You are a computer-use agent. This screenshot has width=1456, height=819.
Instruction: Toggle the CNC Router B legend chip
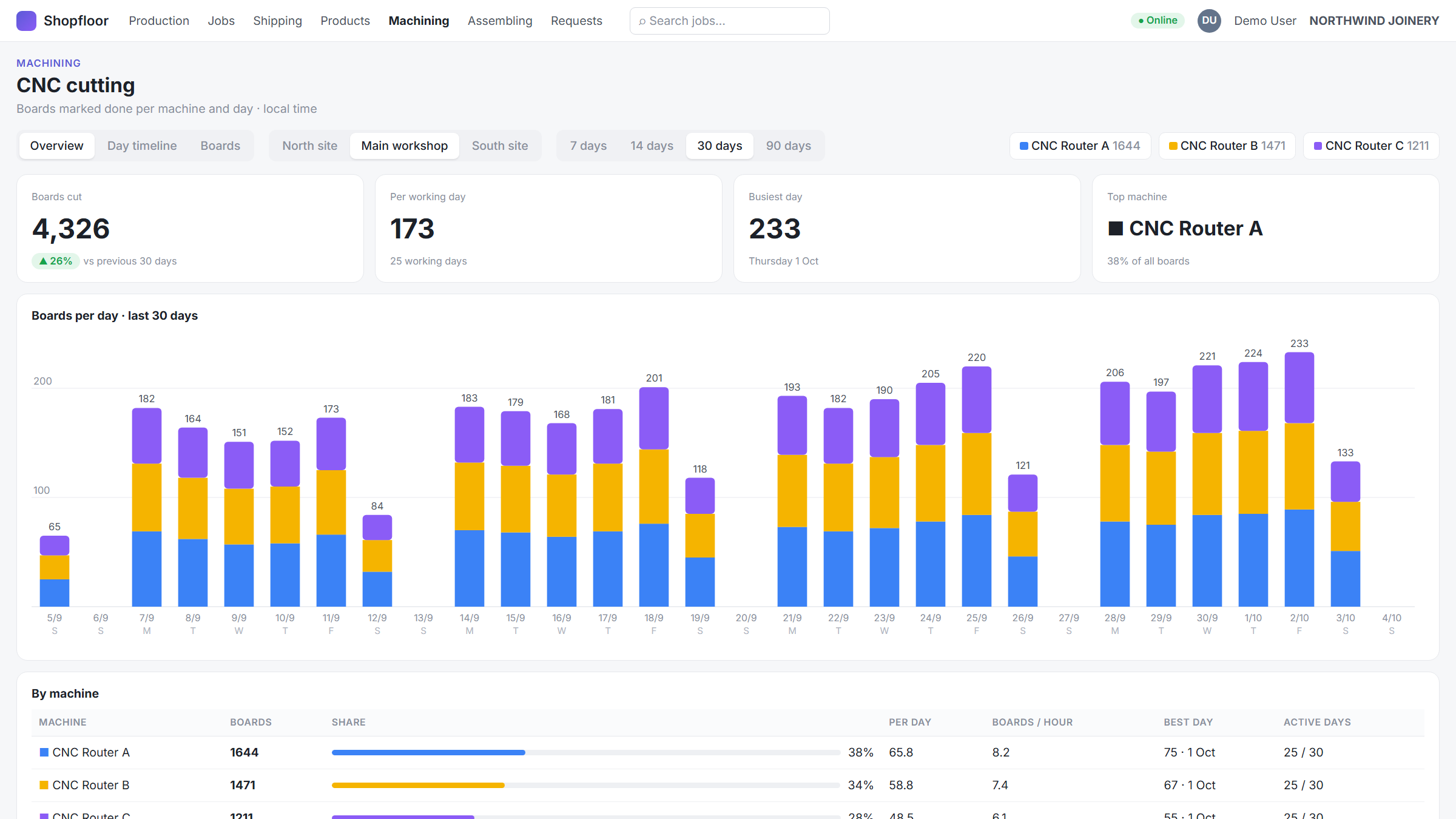[x=1227, y=146]
